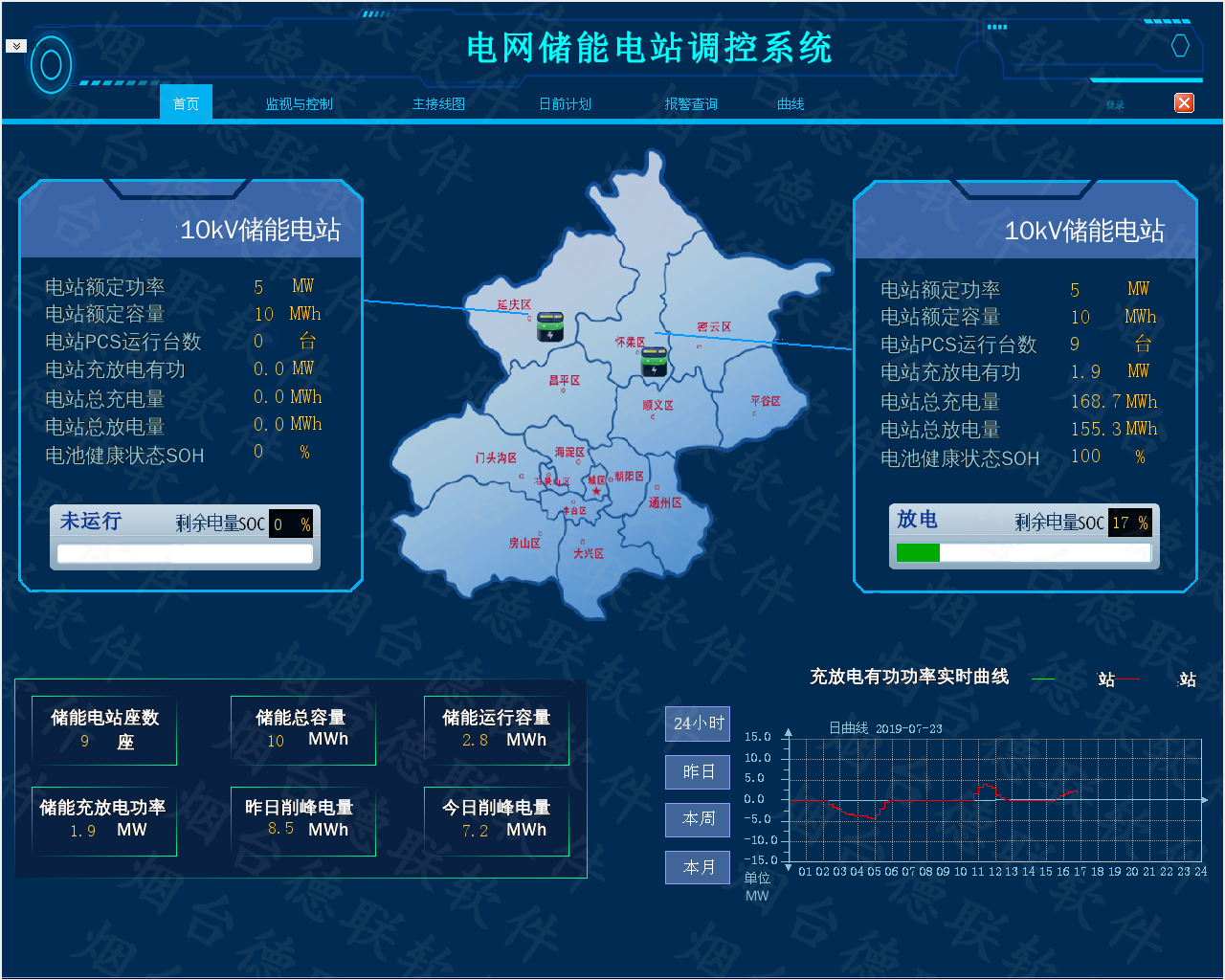Select the 曲线 tab
The width and height of the screenshot is (1225, 980).
coord(791,104)
